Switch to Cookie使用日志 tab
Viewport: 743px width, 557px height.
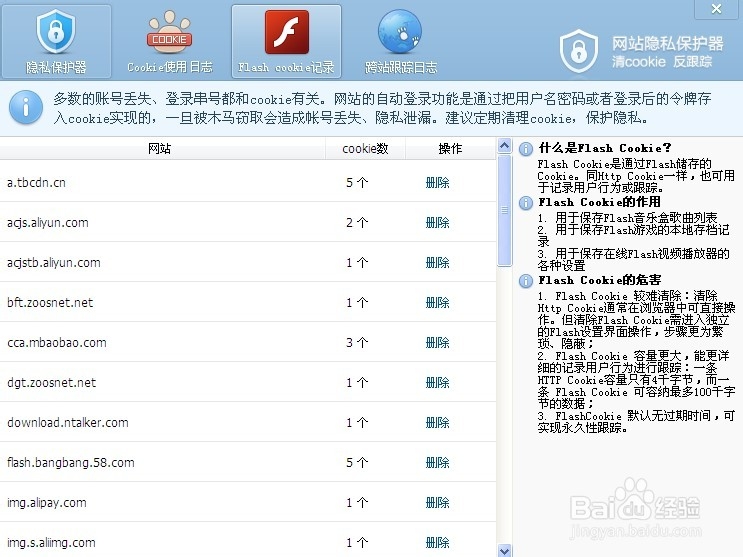[x=170, y=41]
